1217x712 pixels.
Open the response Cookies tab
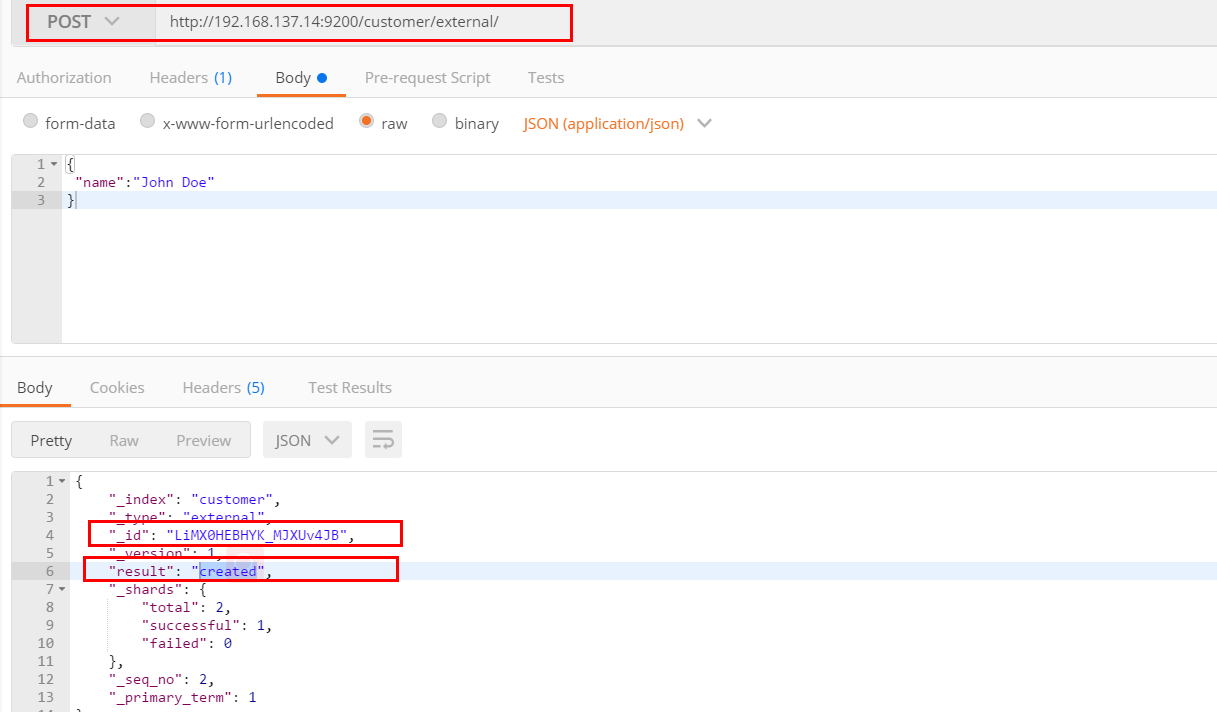[x=117, y=388]
